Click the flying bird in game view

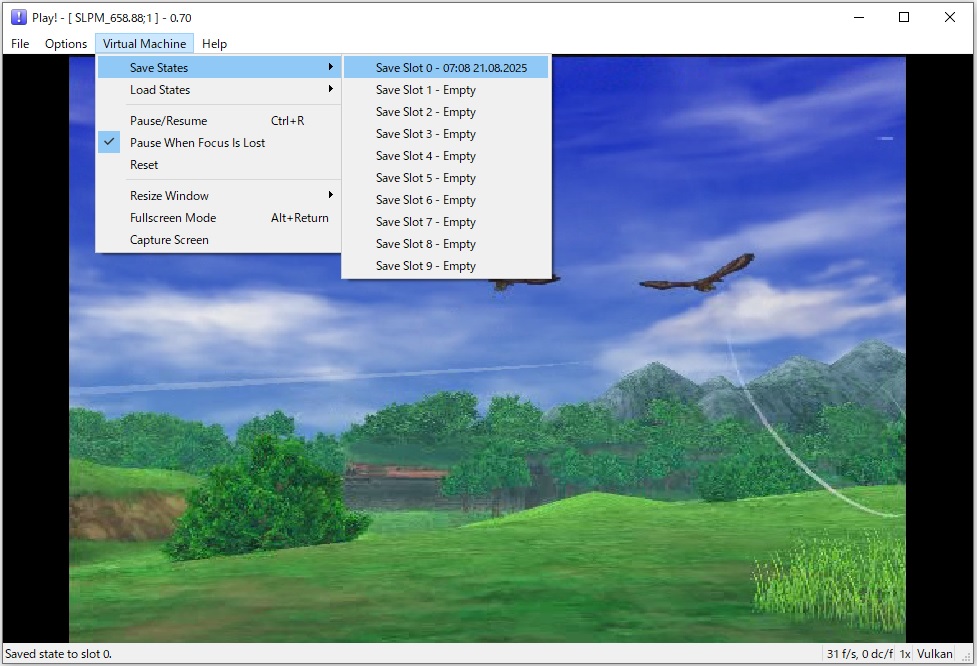(697, 274)
